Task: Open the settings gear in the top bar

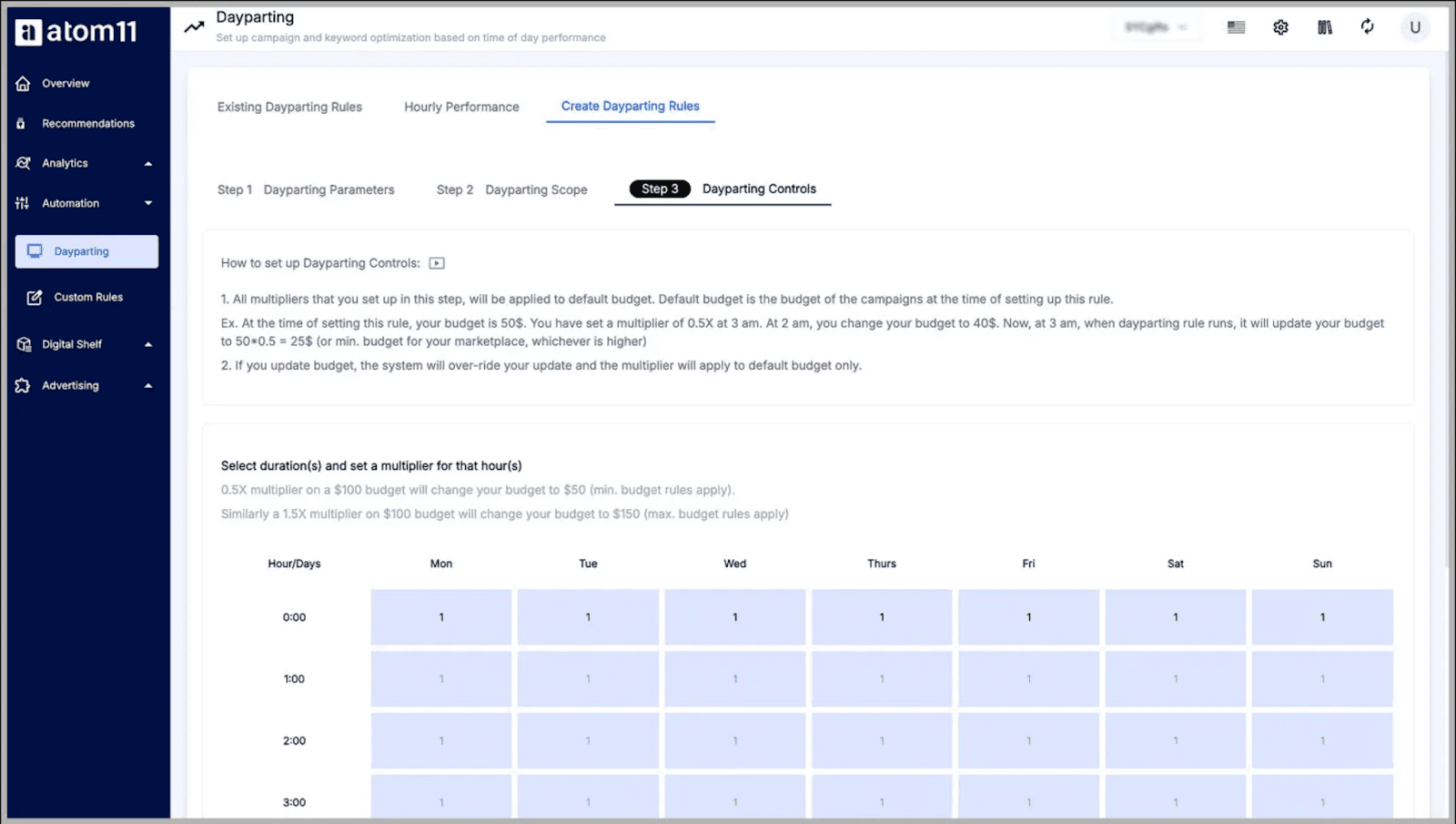Action: click(x=1280, y=27)
